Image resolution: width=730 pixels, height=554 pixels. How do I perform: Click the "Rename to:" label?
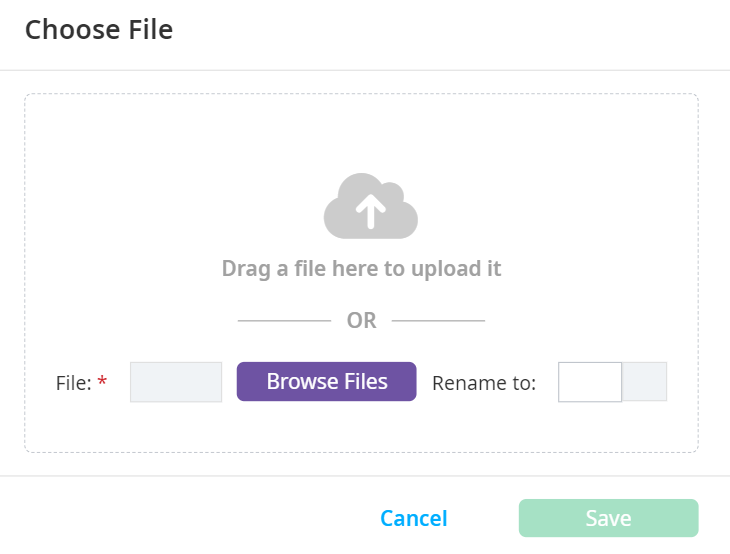pyautogui.click(x=484, y=383)
